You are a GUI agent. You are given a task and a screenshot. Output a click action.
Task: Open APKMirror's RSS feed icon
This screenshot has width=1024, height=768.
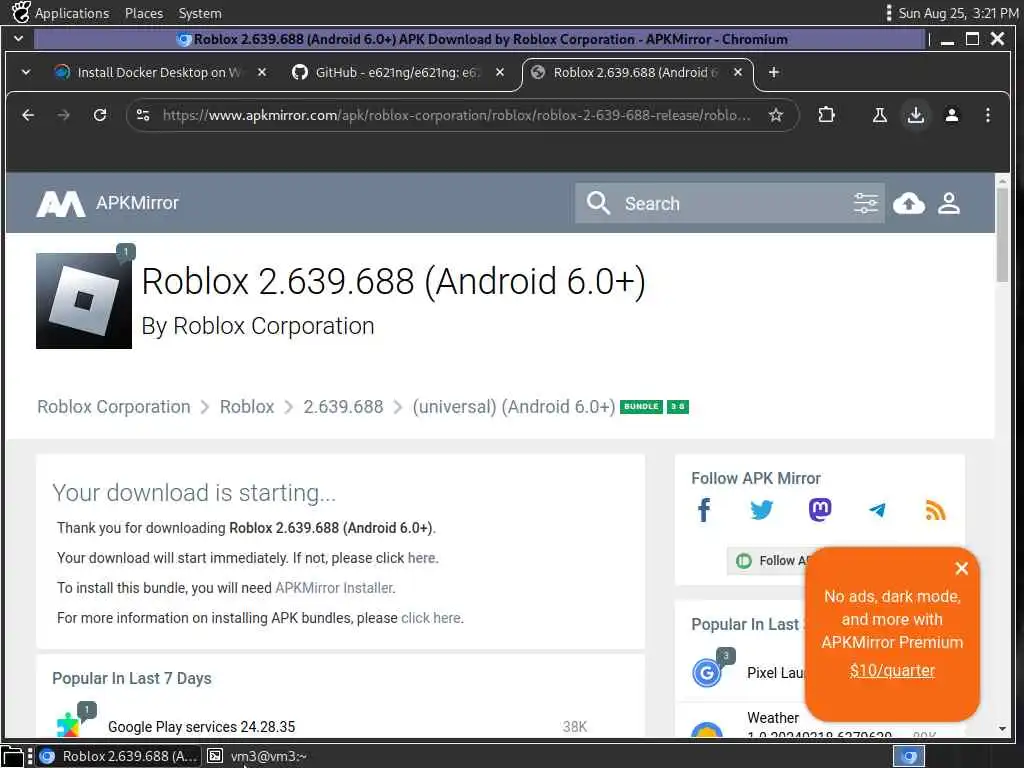pyautogui.click(x=935, y=511)
